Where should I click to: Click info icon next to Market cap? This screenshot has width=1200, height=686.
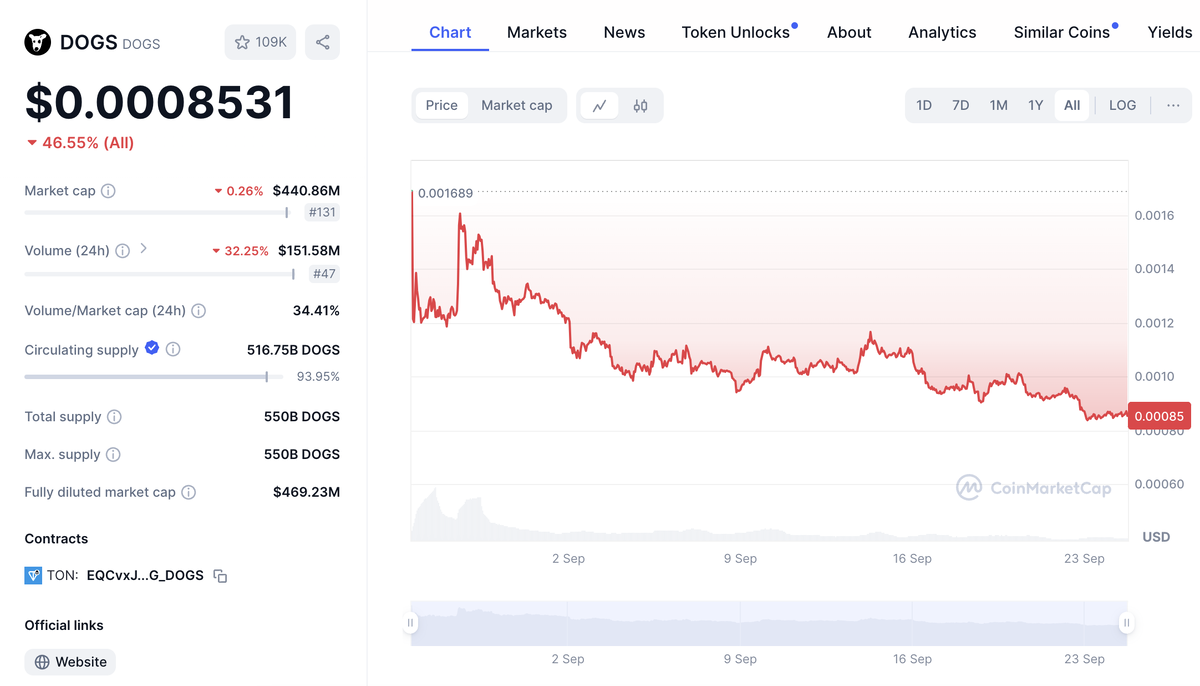coord(108,191)
